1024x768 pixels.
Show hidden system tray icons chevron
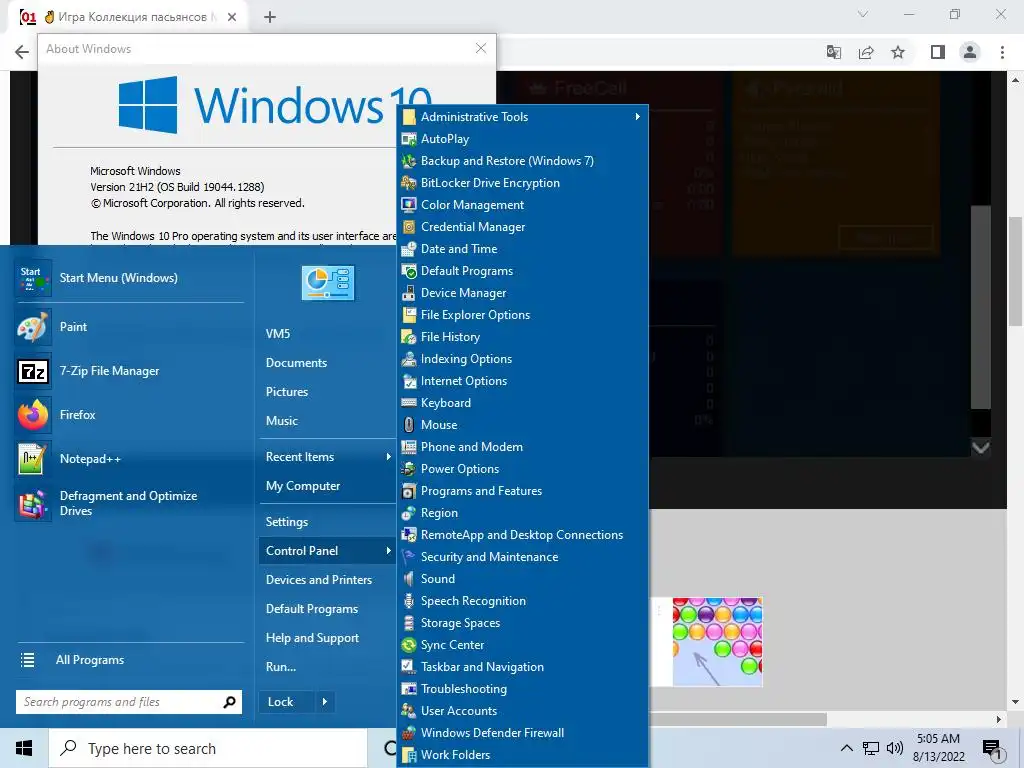click(x=846, y=748)
